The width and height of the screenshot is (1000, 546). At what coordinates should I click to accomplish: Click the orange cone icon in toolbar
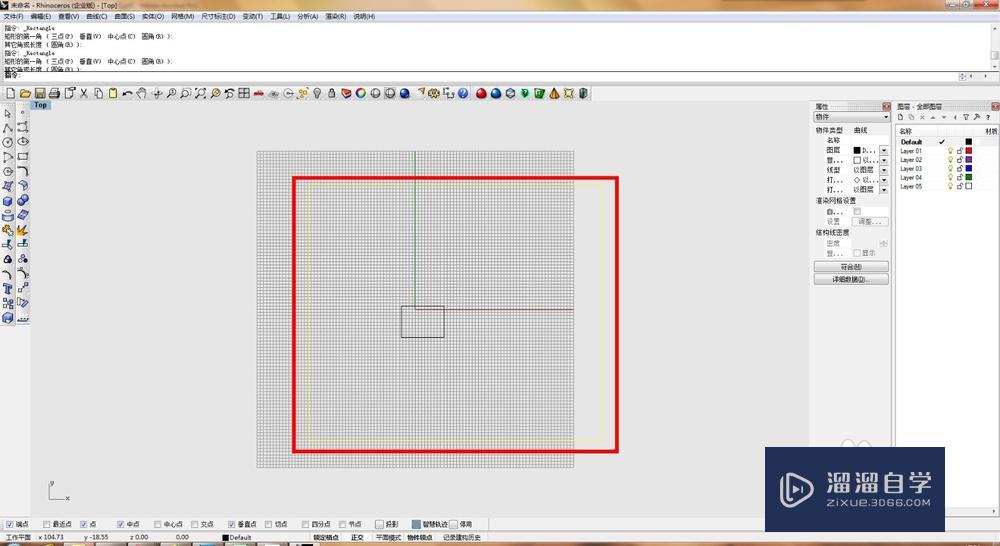[554, 93]
